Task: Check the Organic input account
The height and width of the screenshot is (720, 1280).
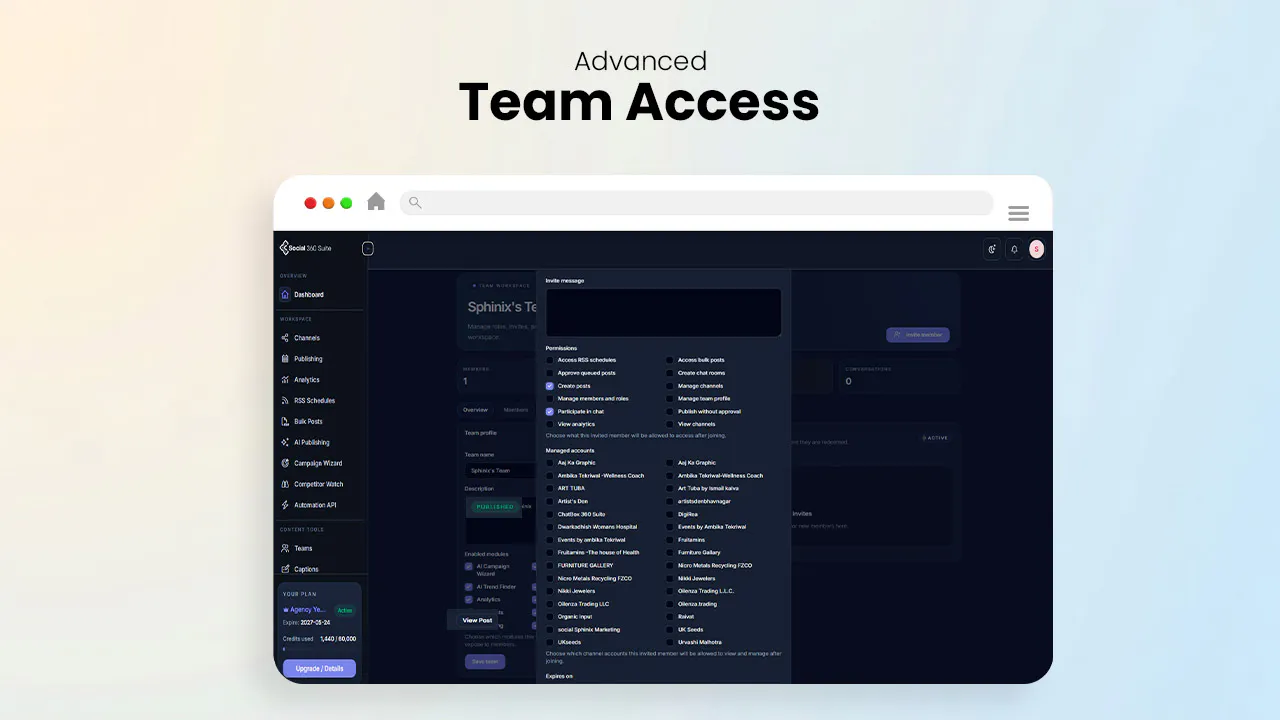Action: pyautogui.click(x=550, y=617)
